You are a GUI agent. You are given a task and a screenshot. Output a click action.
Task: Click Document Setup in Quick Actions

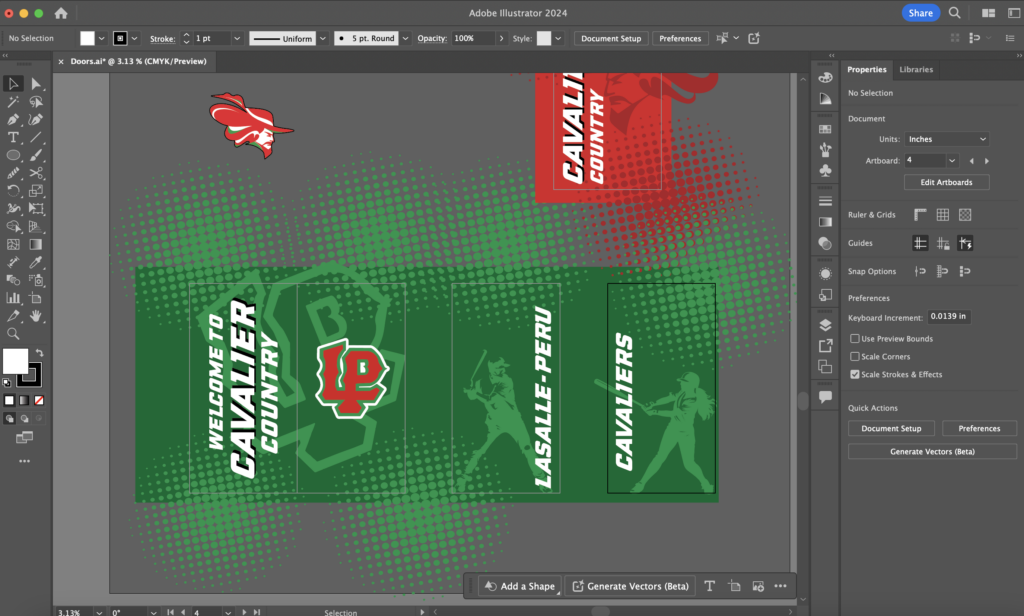891,429
